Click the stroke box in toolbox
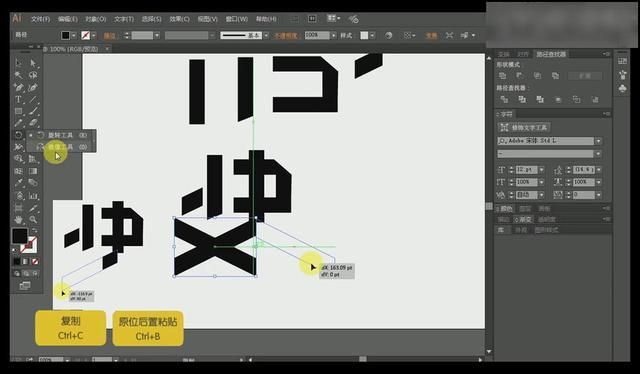640x374 pixels. (x=29, y=245)
